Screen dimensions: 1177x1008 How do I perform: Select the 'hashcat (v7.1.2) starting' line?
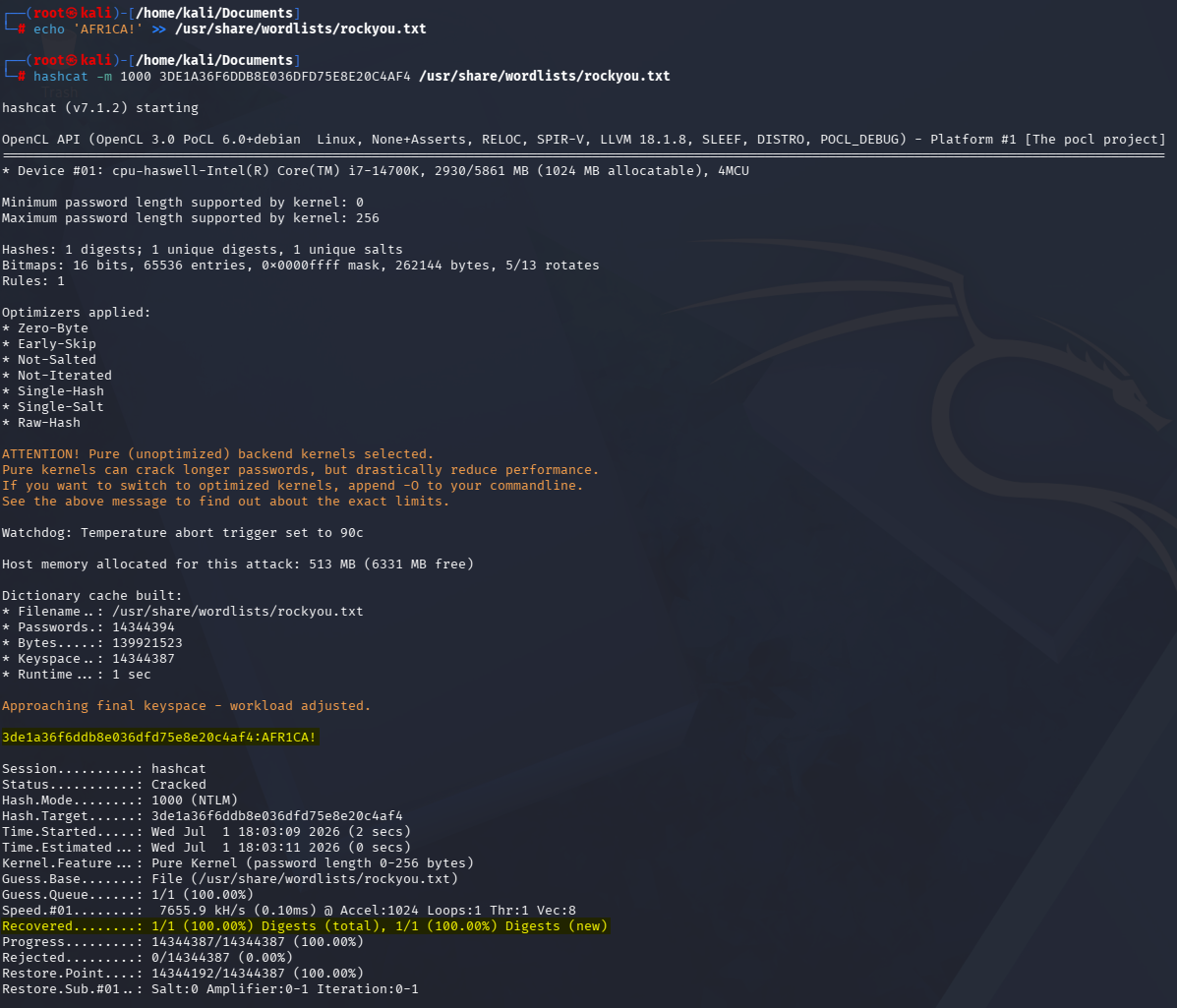tap(100, 108)
